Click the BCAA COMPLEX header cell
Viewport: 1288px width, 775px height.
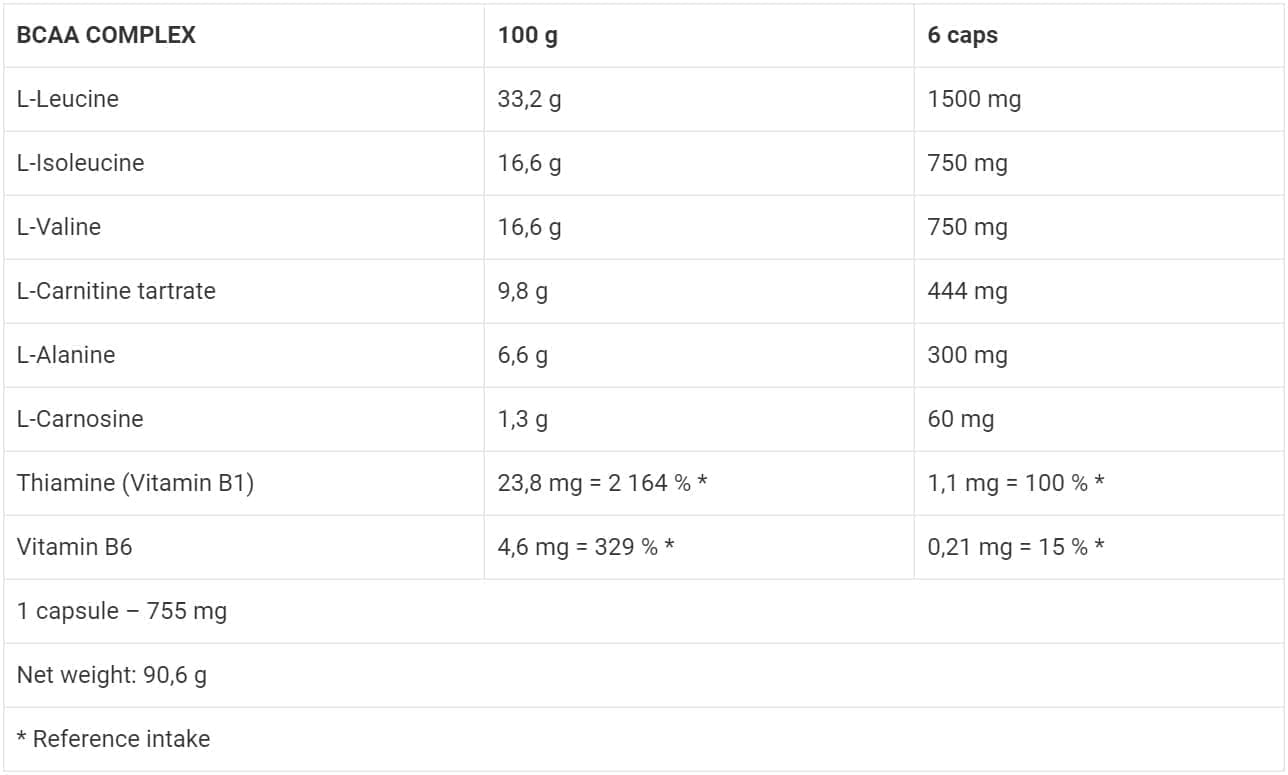(106, 35)
